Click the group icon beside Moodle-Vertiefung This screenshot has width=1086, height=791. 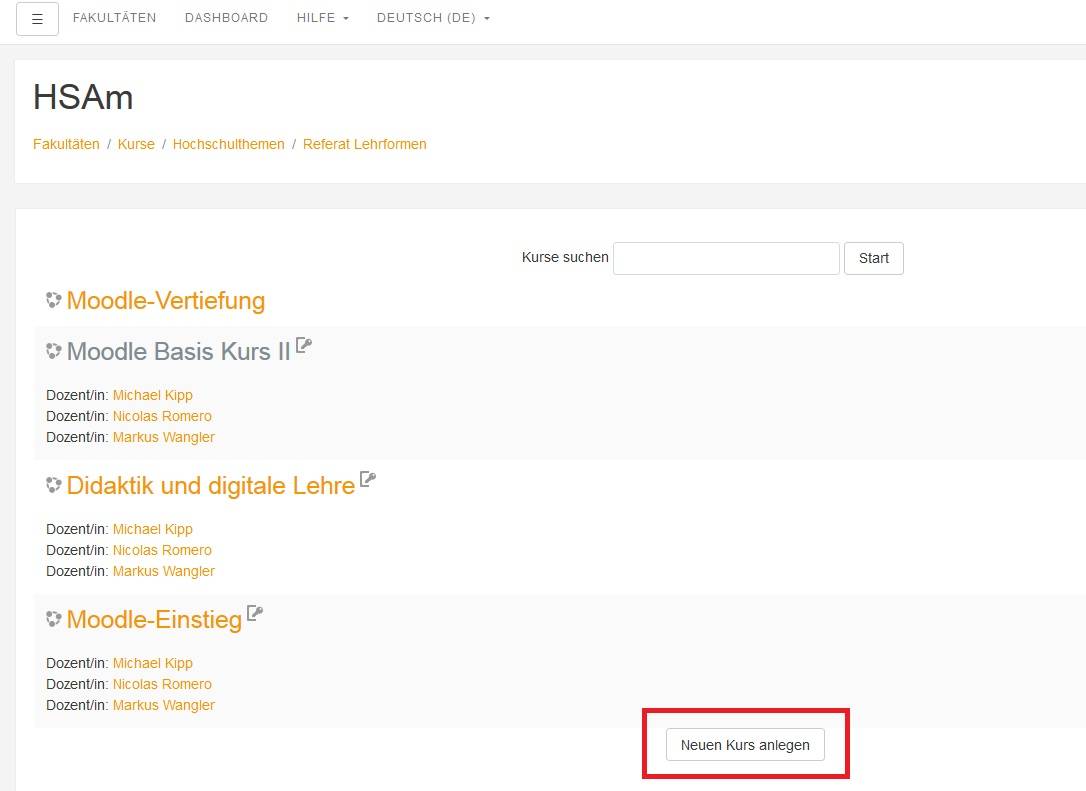coord(52,299)
